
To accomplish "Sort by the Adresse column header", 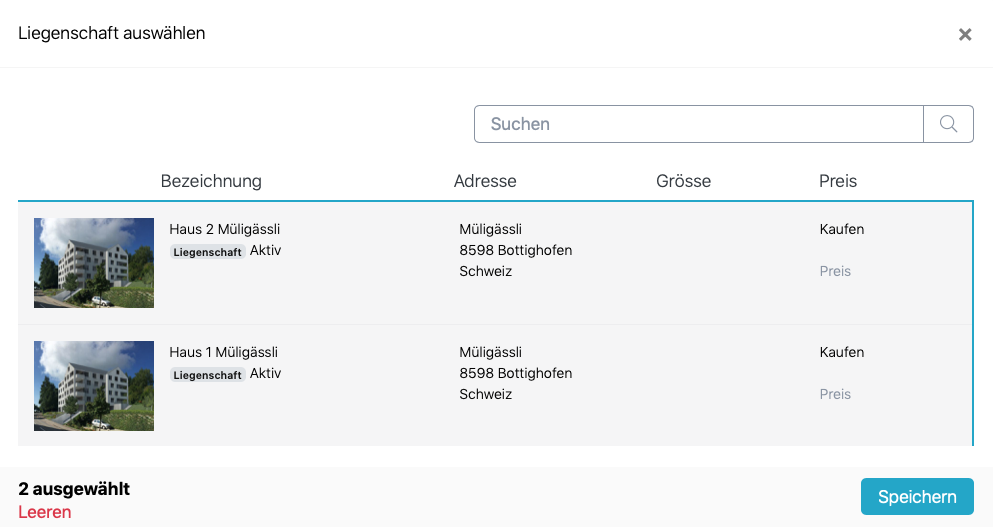I will pyautogui.click(x=485, y=181).
